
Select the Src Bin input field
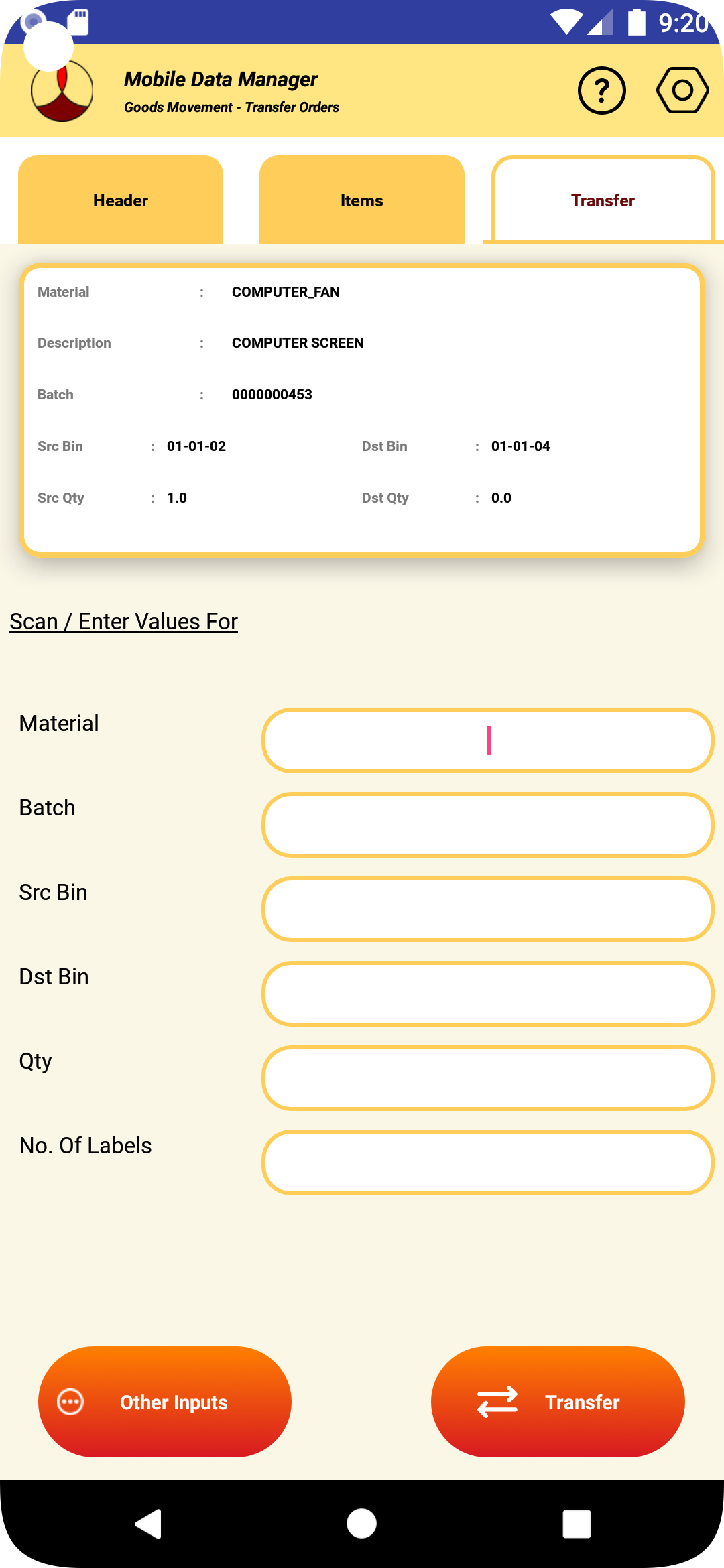(x=487, y=909)
